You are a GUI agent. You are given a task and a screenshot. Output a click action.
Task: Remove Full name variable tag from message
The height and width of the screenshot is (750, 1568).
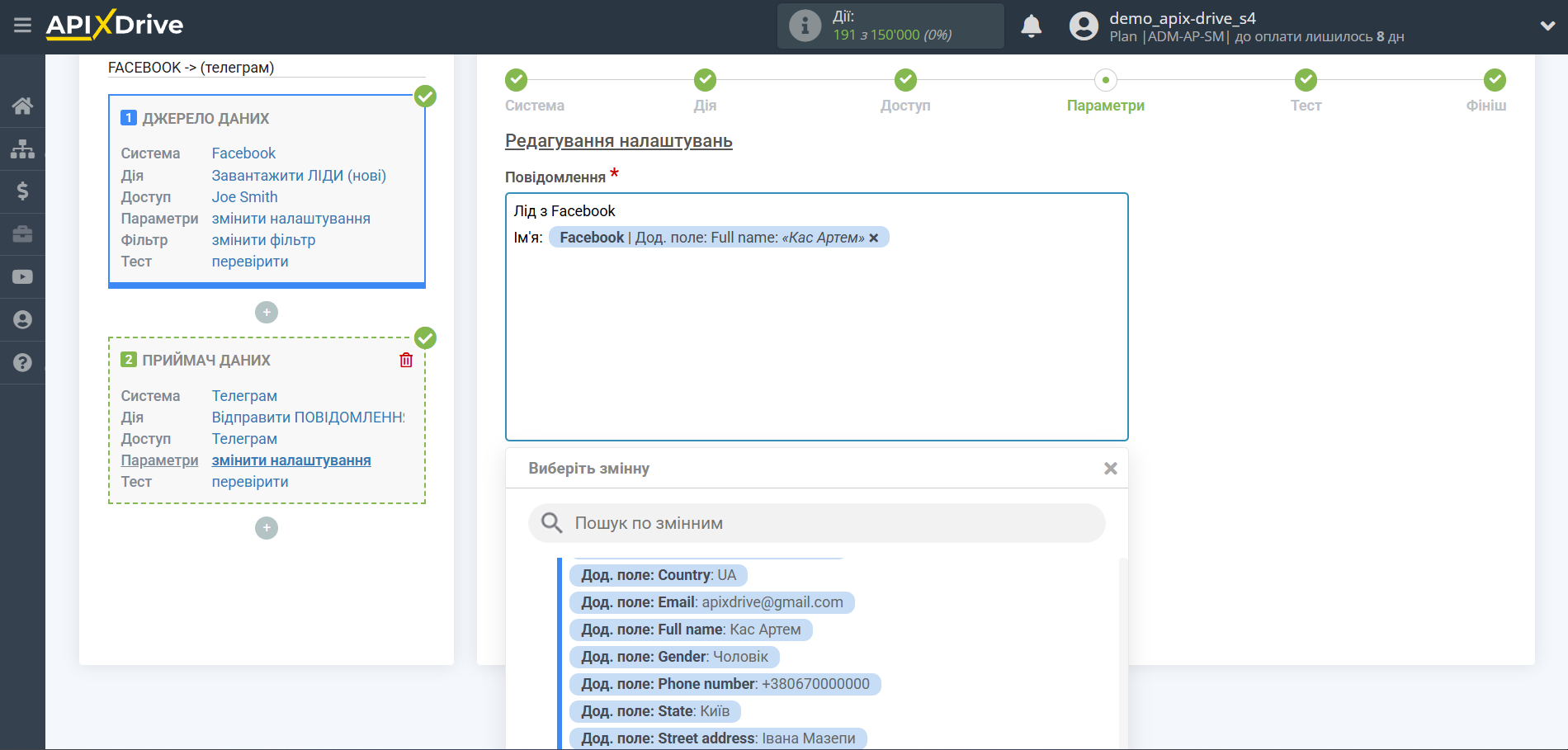[x=874, y=238]
